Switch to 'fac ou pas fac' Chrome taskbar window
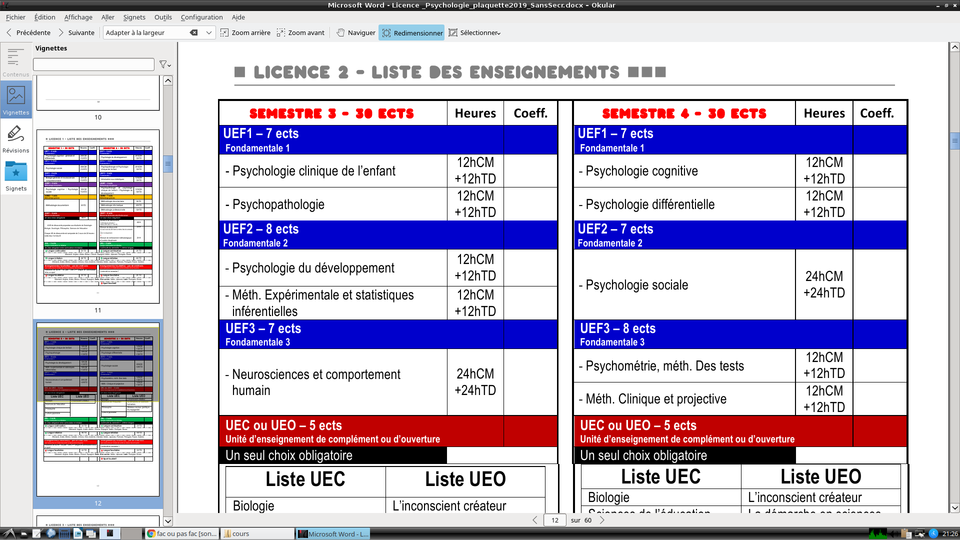 [x=182, y=533]
